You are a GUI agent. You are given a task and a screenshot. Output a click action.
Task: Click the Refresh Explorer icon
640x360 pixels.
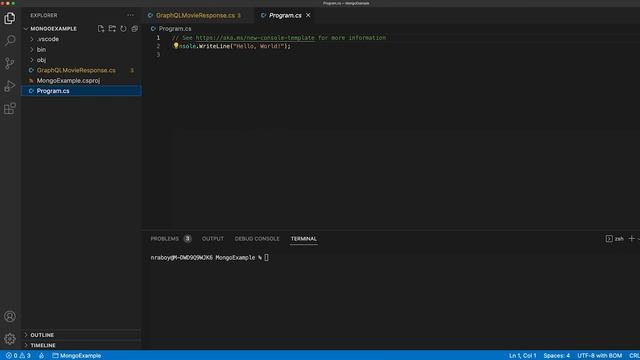coord(123,29)
